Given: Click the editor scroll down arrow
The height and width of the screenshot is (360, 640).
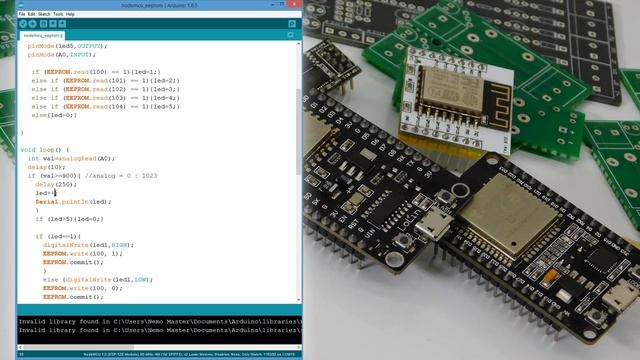Looking at the screenshot, I should point(299,300).
